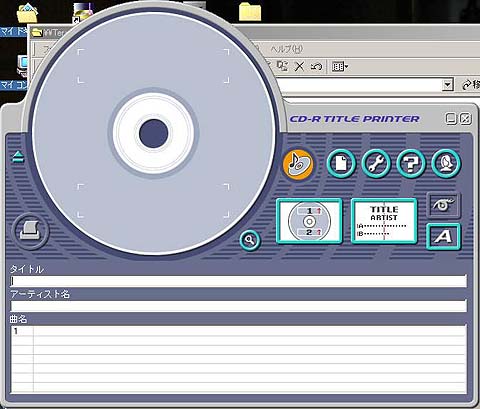Click the undo arrow in Explorer toolbar

tap(316, 66)
